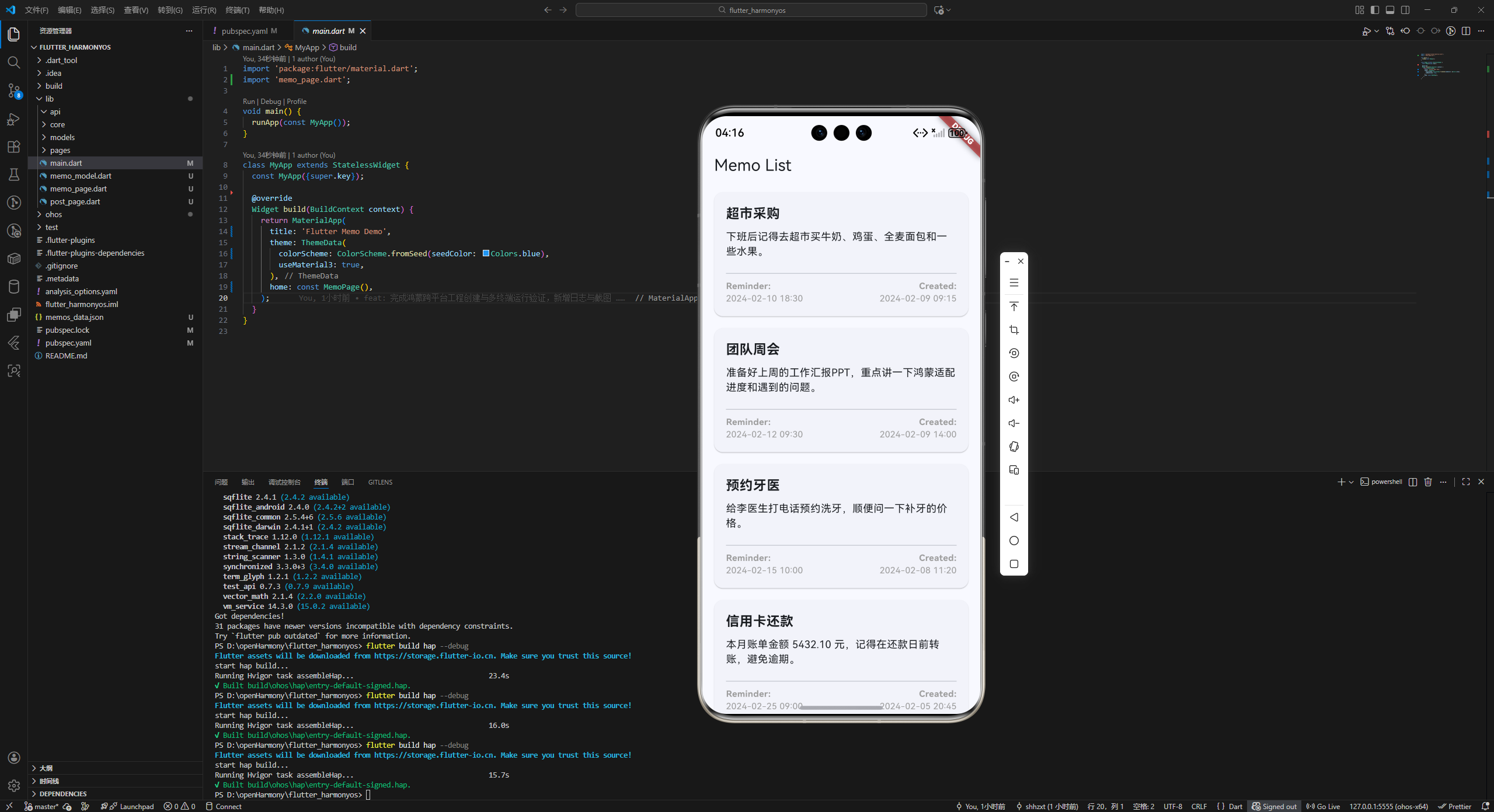The height and width of the screenshot is (812, 1494).
Task: Maximize the terminal panel size
Action: (x=1466, y=482)
